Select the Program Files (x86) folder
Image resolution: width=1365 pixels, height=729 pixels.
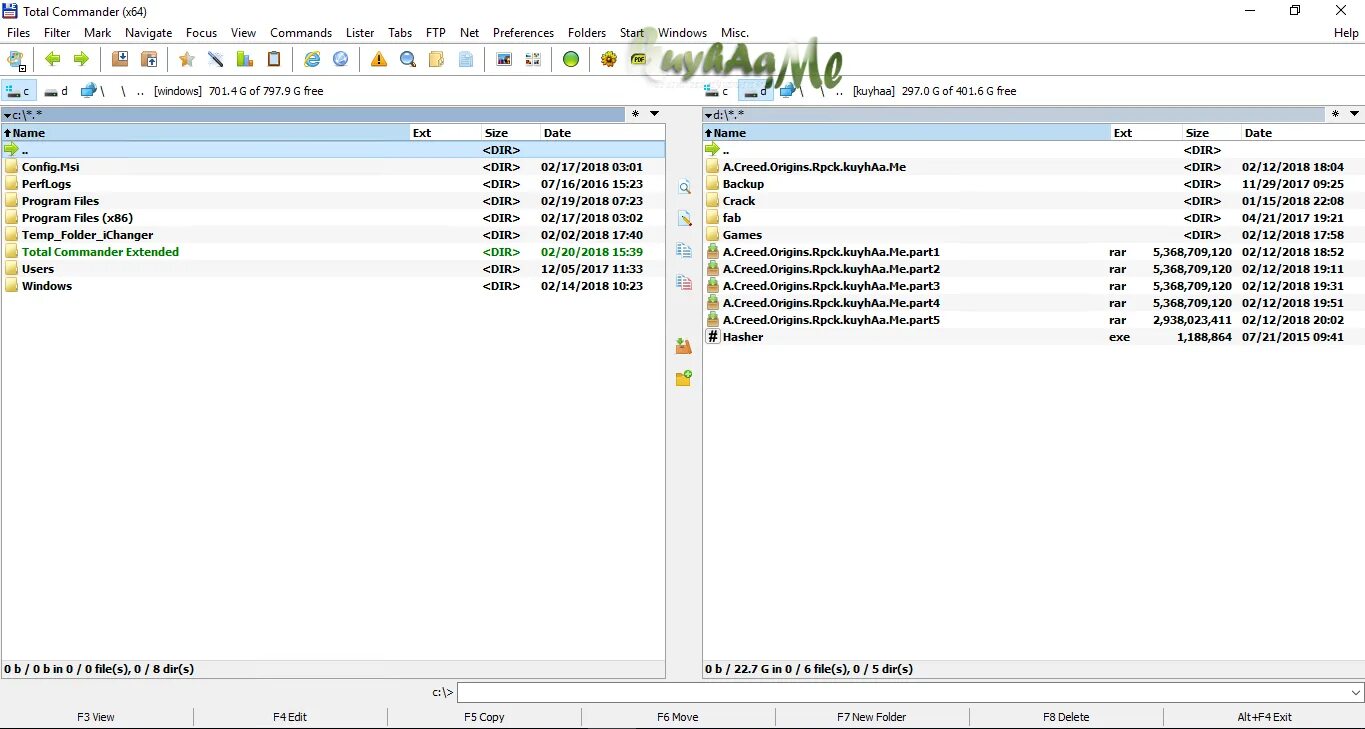point(333,218)
